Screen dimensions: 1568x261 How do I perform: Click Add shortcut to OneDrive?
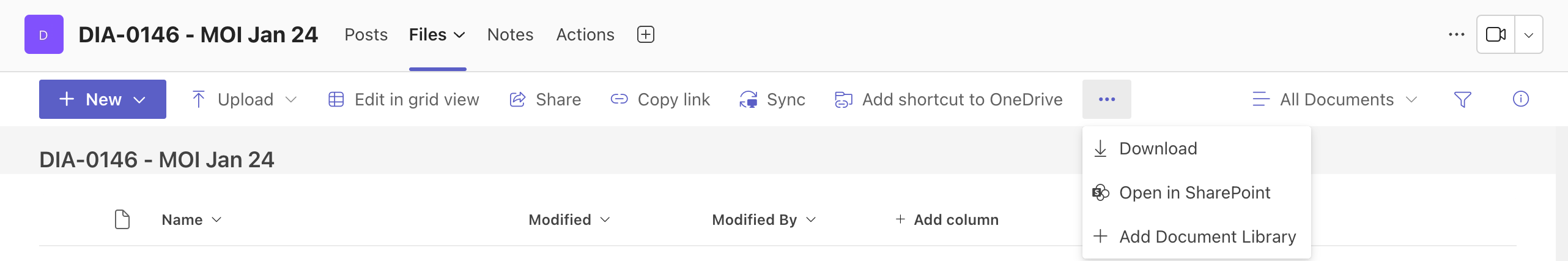[949, 99]
